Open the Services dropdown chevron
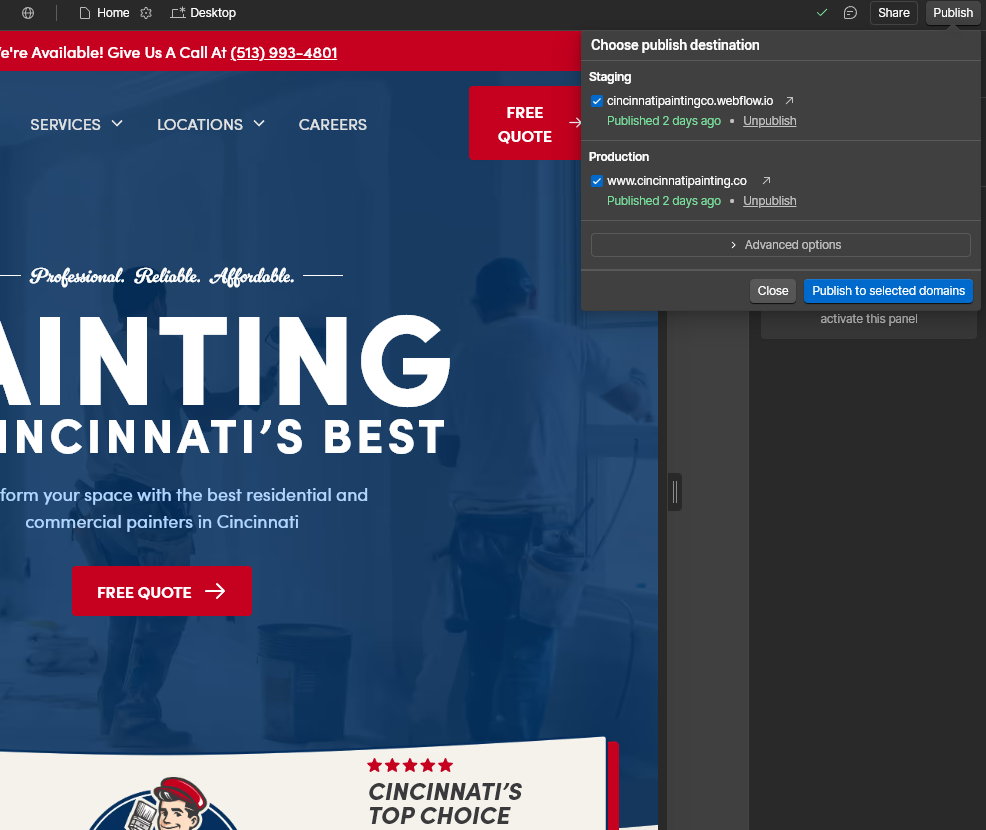Screen dimensions: 986x830 pyautogui.click(x=117, y=123)
